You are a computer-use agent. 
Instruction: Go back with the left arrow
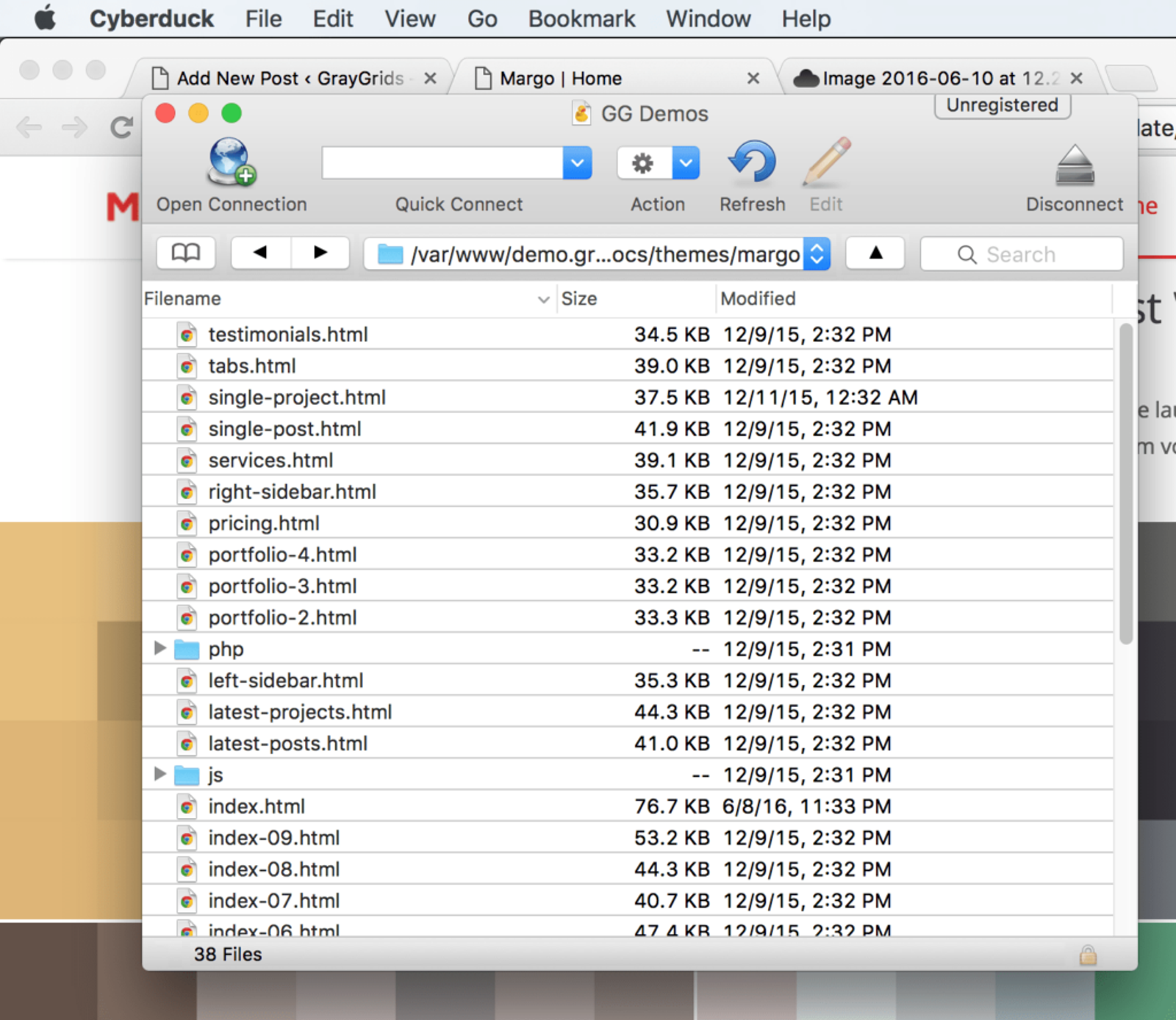(x=260, y=253)
